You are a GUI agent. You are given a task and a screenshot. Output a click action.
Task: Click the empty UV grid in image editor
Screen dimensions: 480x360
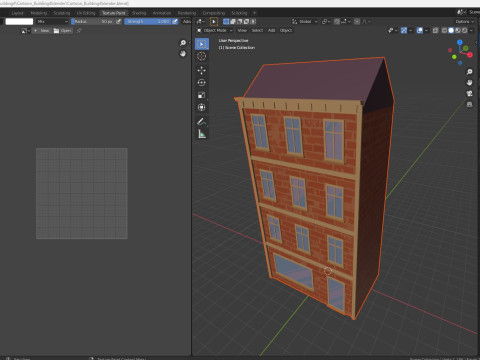click(x=82, y=193)
